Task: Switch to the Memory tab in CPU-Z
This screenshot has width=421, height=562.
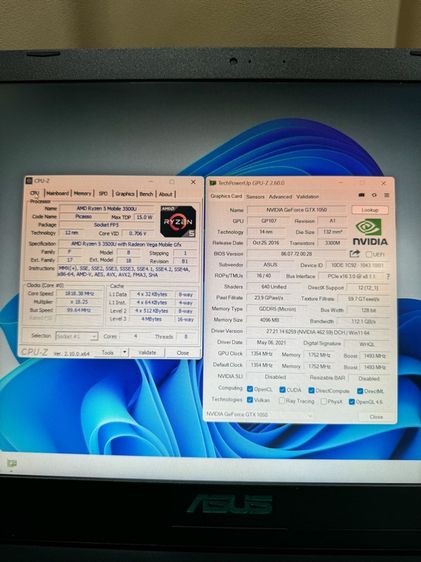Action: 82,193
